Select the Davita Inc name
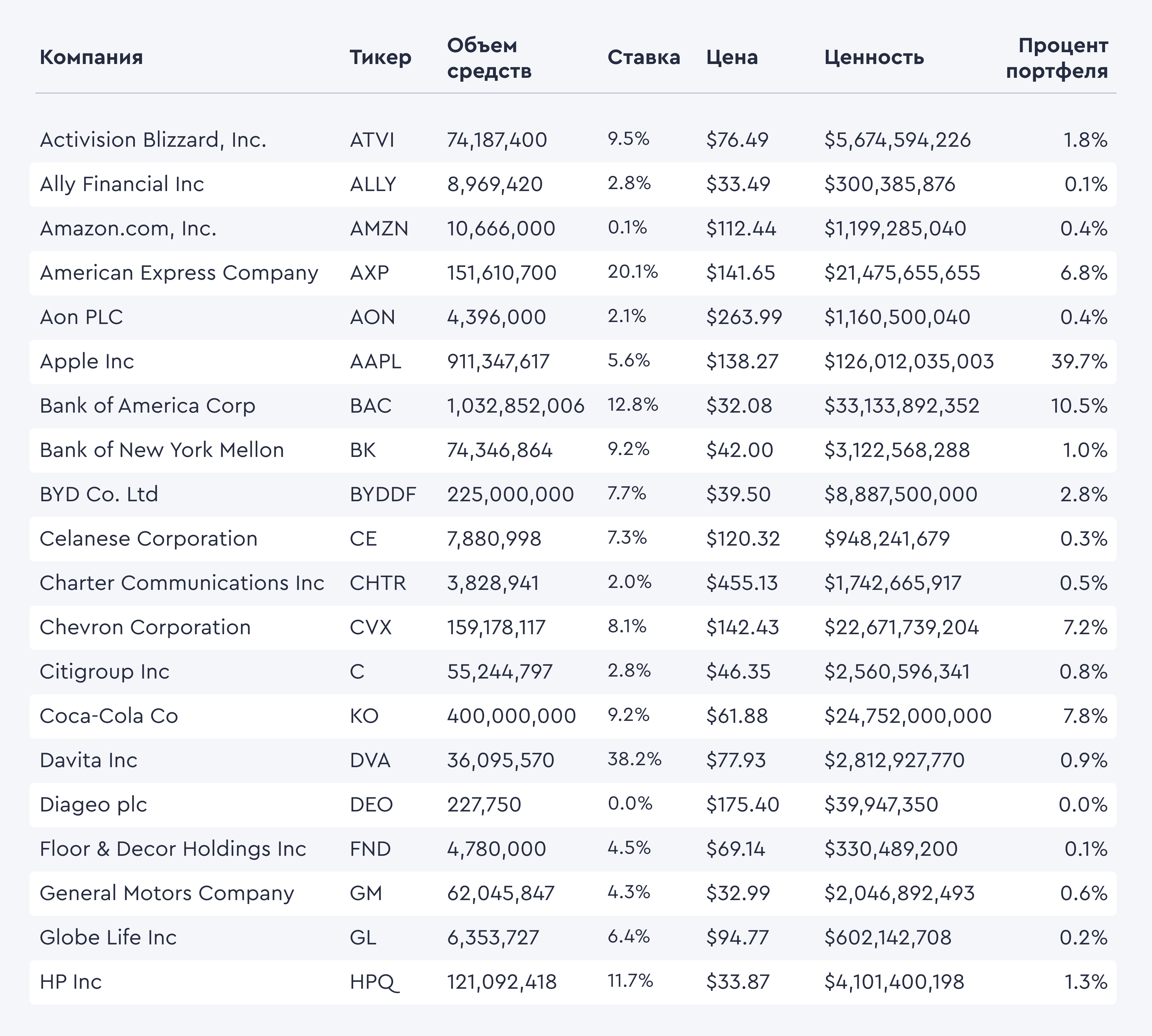 pos(88,761)
